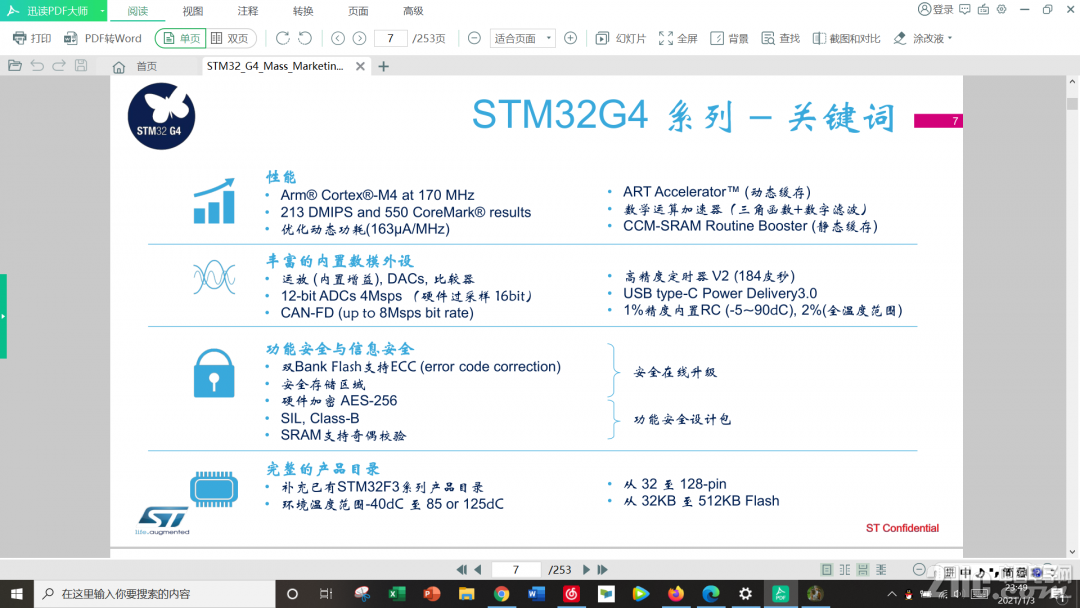
Task: Go to next page in bottom bar
Action: point(586,569)
